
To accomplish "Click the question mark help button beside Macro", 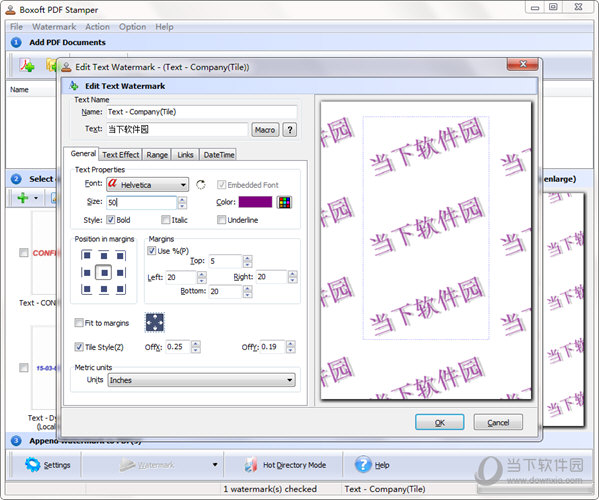I will pyautogui.click(x=290, y=130).
